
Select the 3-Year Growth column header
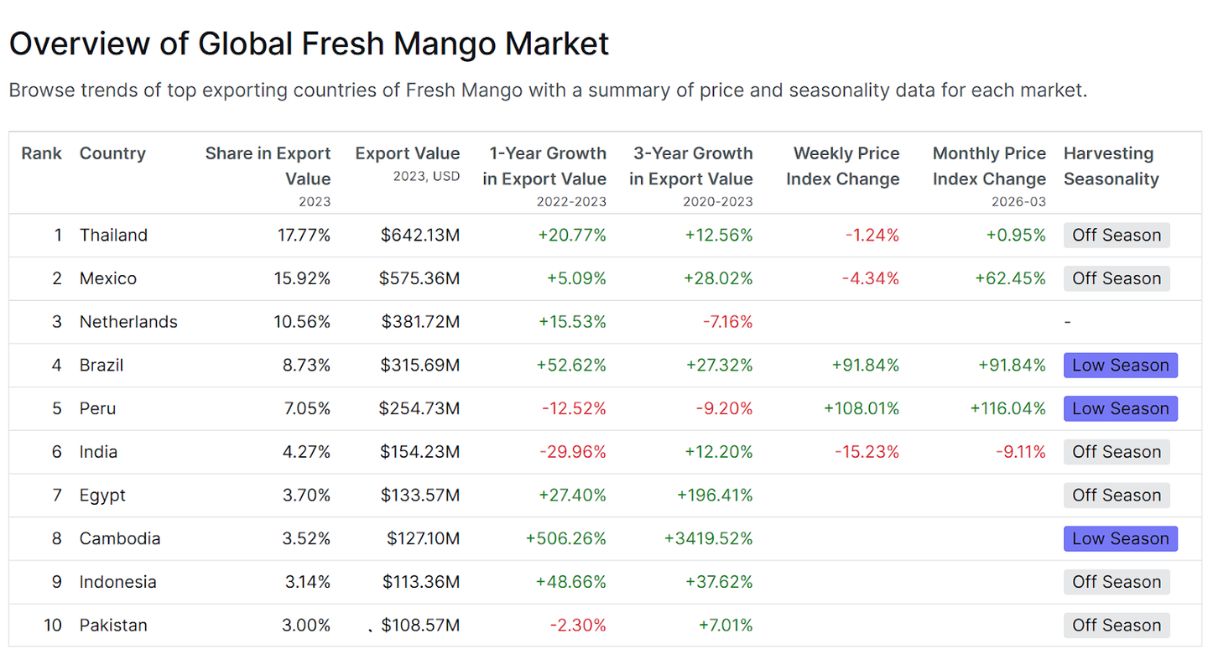click(x=691, y=166)
